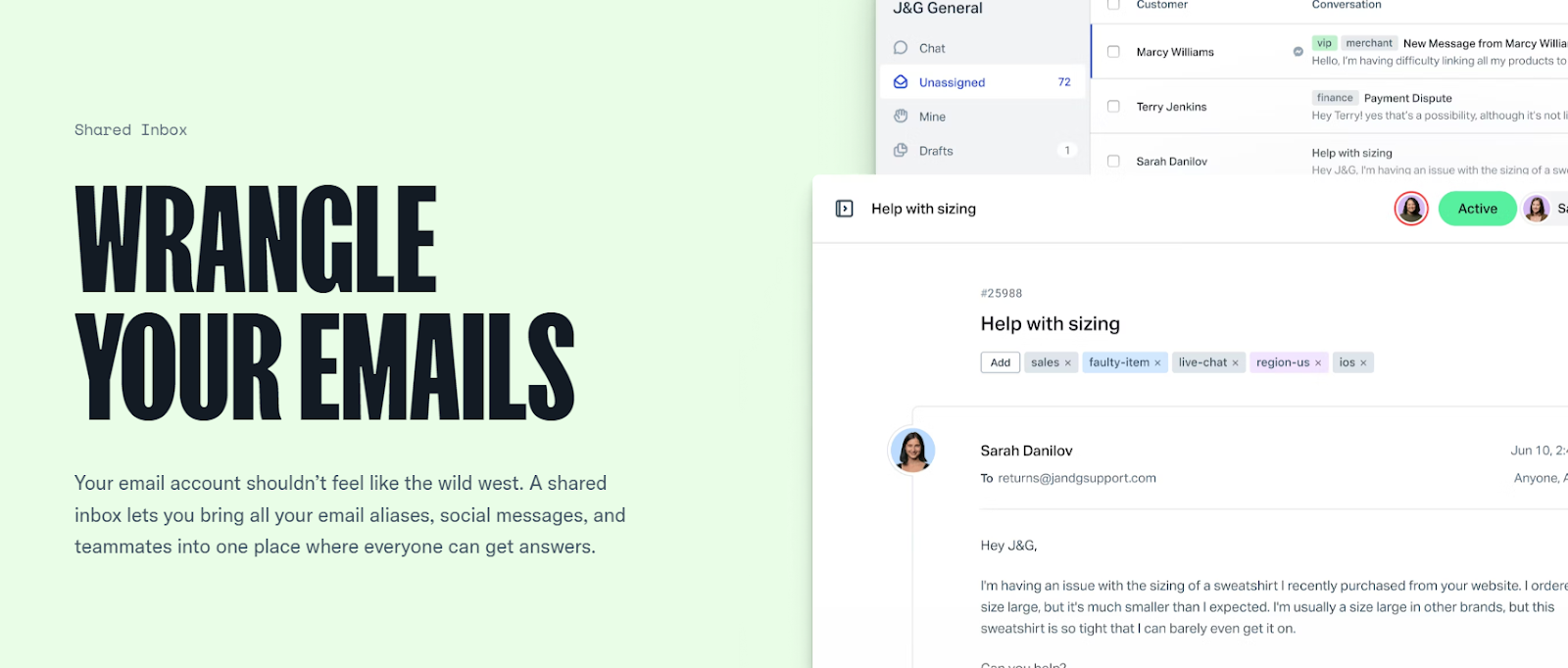This screenshot has width=1568, height=668.
Task: Open the Unassigned folder
Action: 952,82
